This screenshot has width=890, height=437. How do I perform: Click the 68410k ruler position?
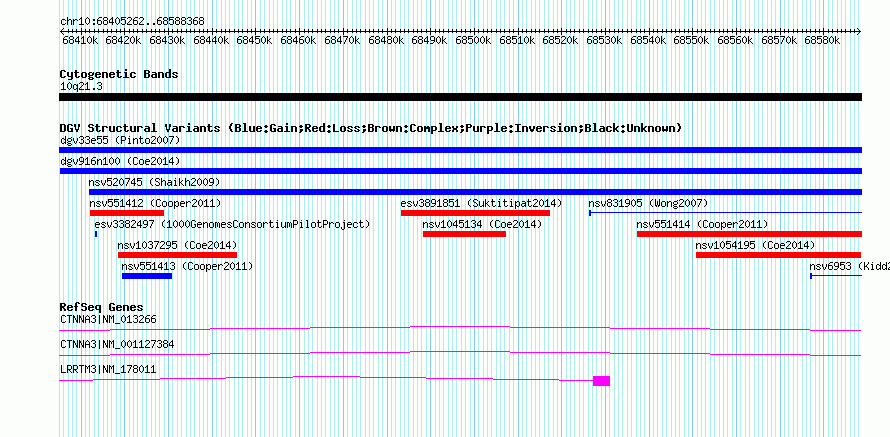[x=79, y=40]
